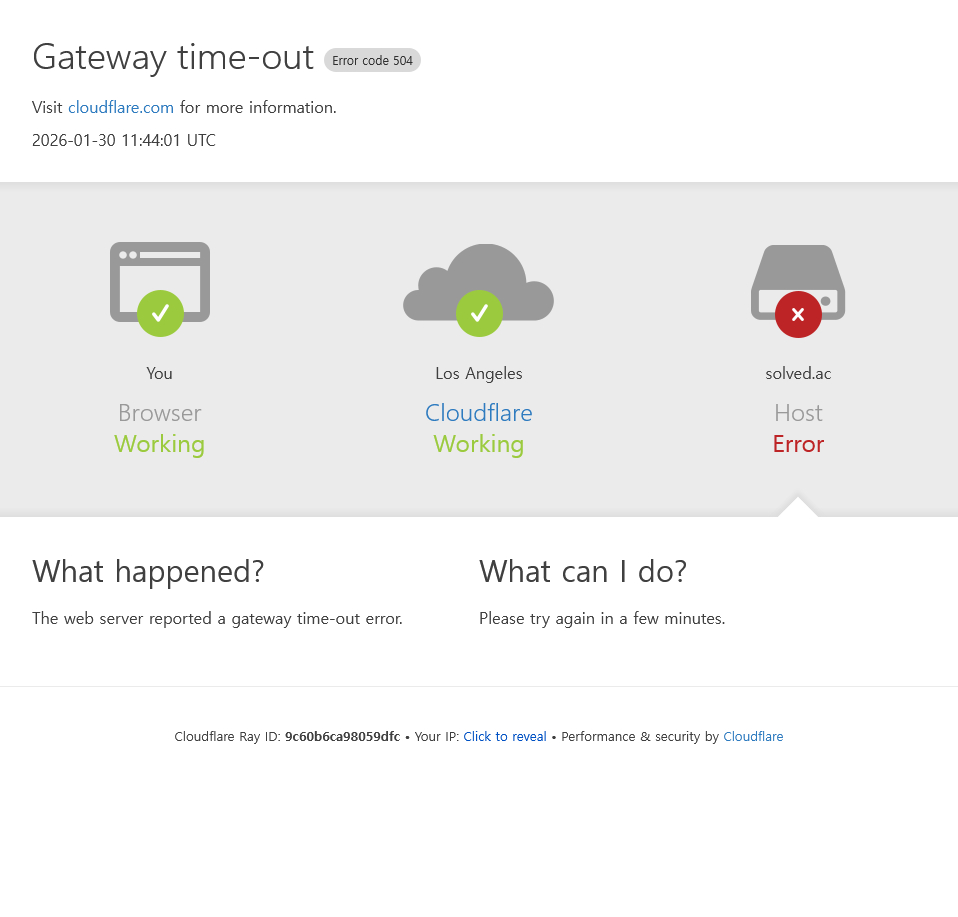This screenshot has height=917, width=958.
Task: Click the browser window icon
Action: coord(160,282)
